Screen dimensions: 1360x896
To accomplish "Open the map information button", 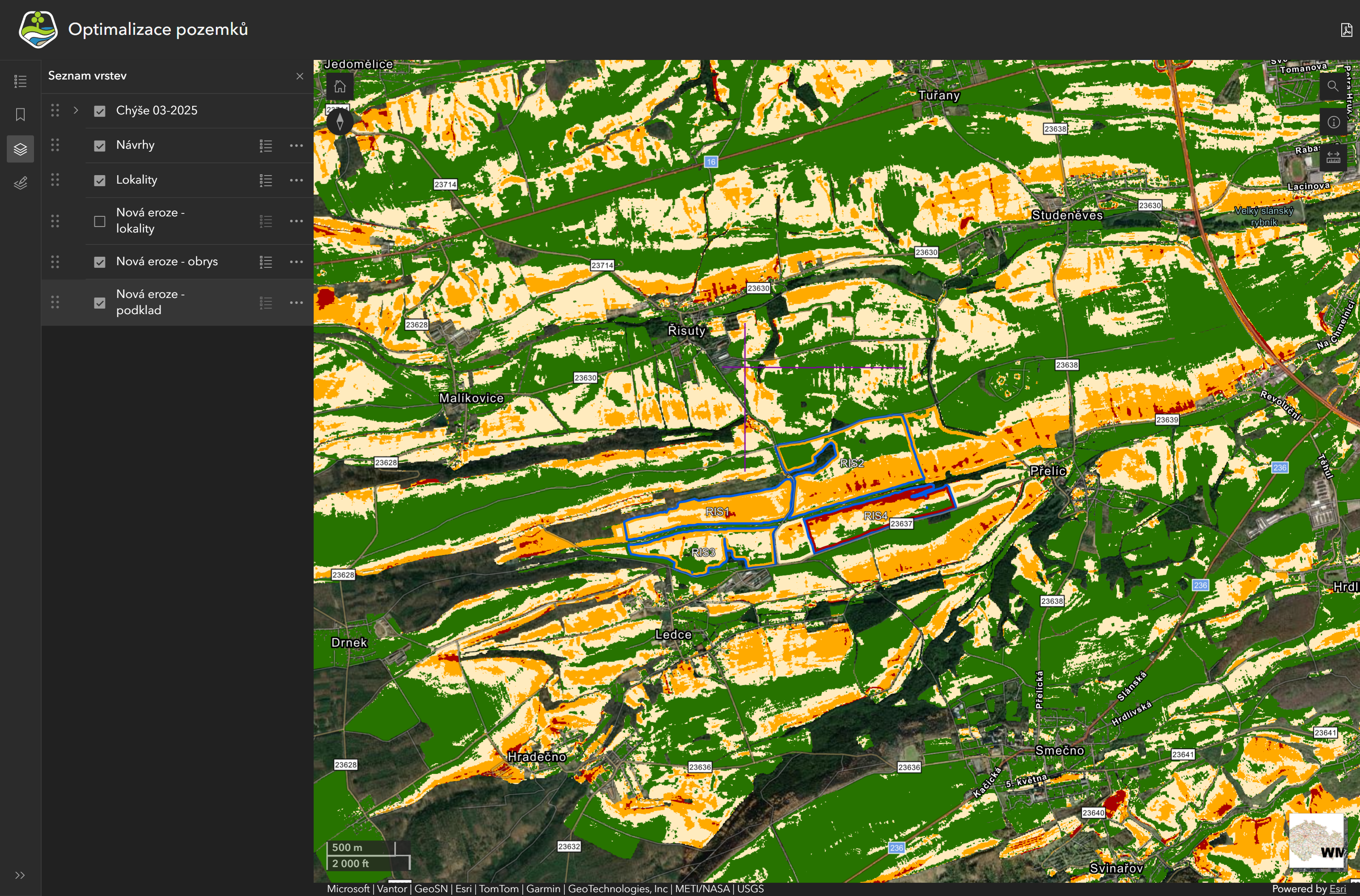I will [x=1332, y=122].
